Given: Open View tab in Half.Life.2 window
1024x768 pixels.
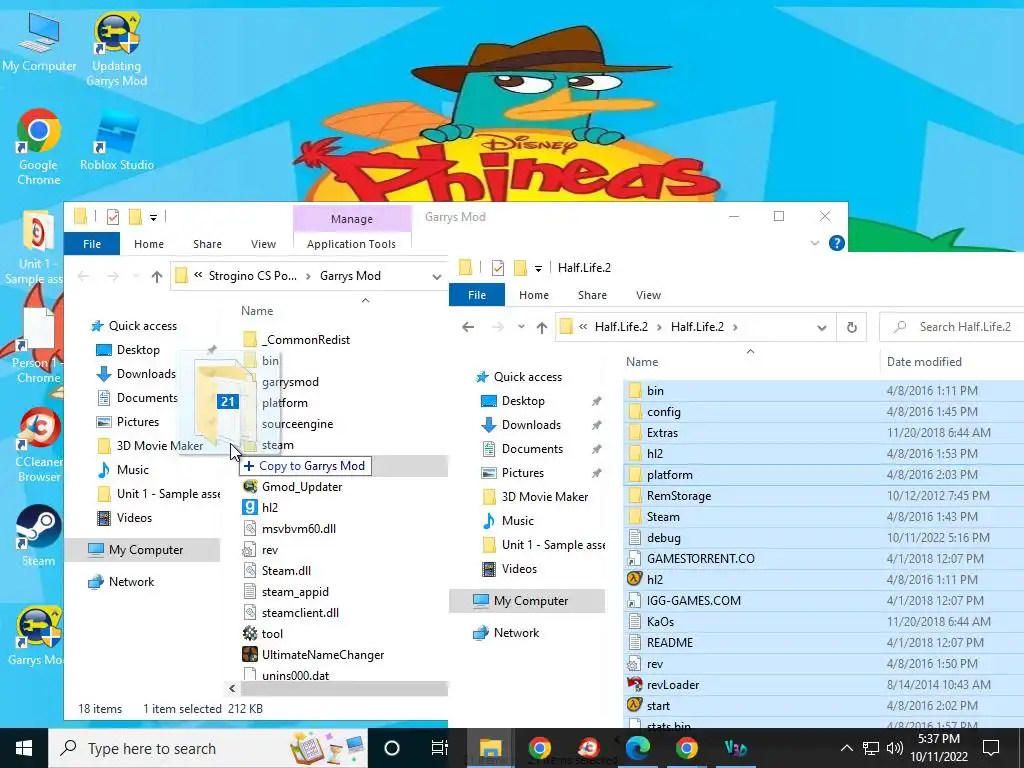Looking at the screenshot, I should click(x=648, y=295).
